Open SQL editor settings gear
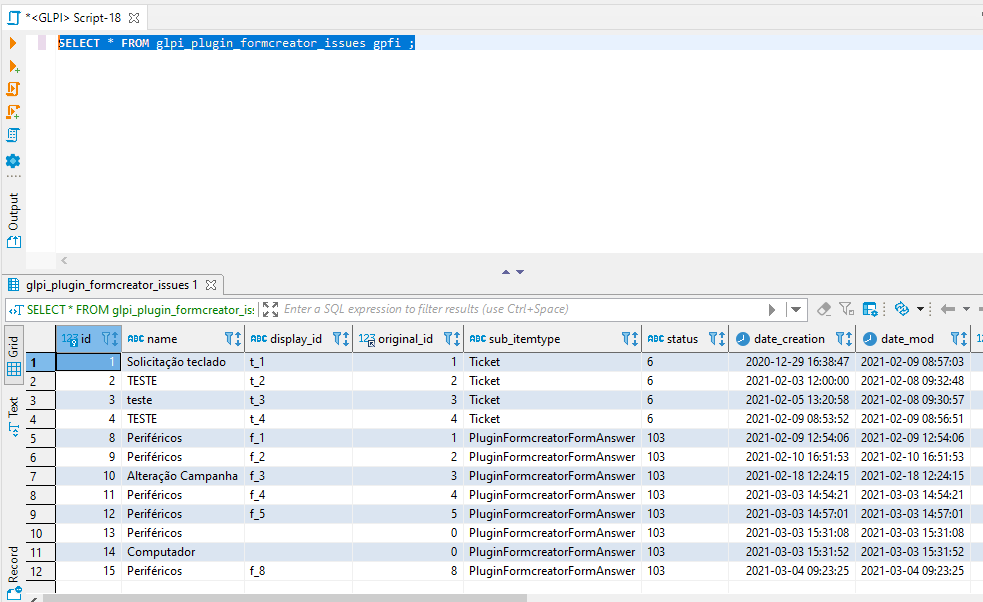Image resolution: width=983 pixels, height=602 pixels. pos(12,160)
